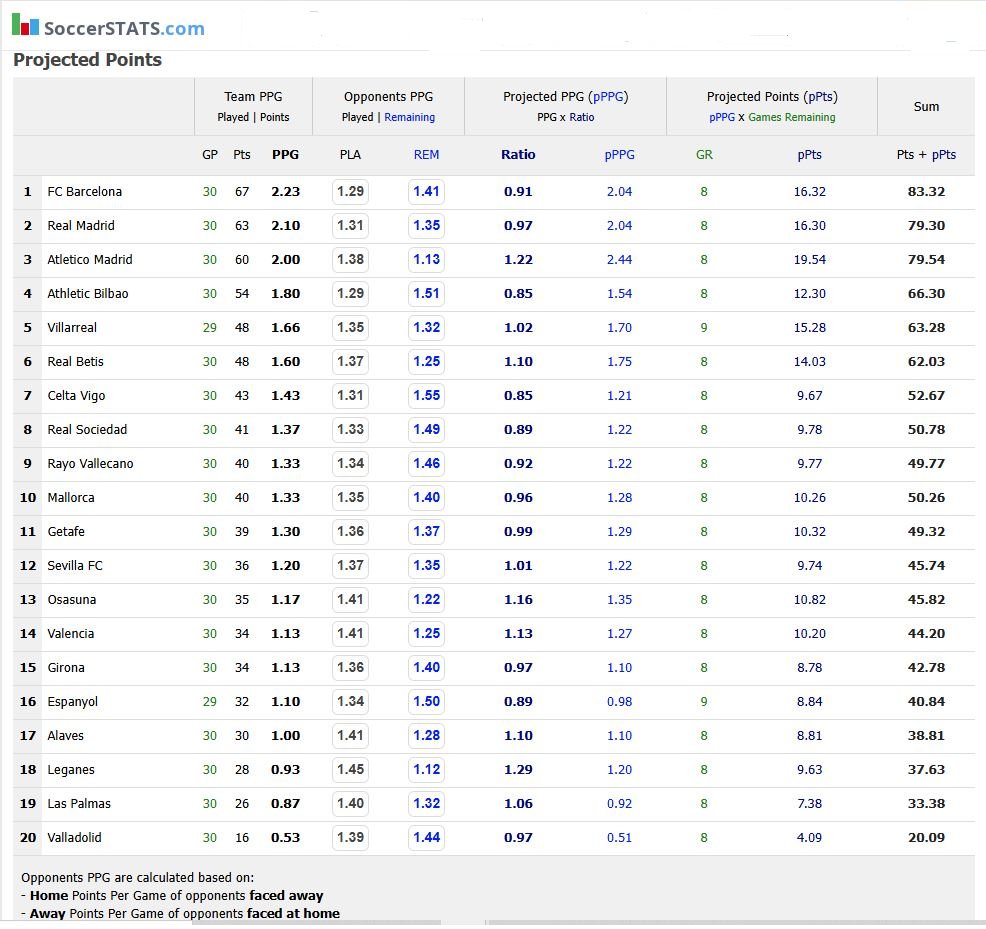Click Alaves' 1.28 REM value box
986x929 pixels.
pyautogui.click(x=426, y=735)
